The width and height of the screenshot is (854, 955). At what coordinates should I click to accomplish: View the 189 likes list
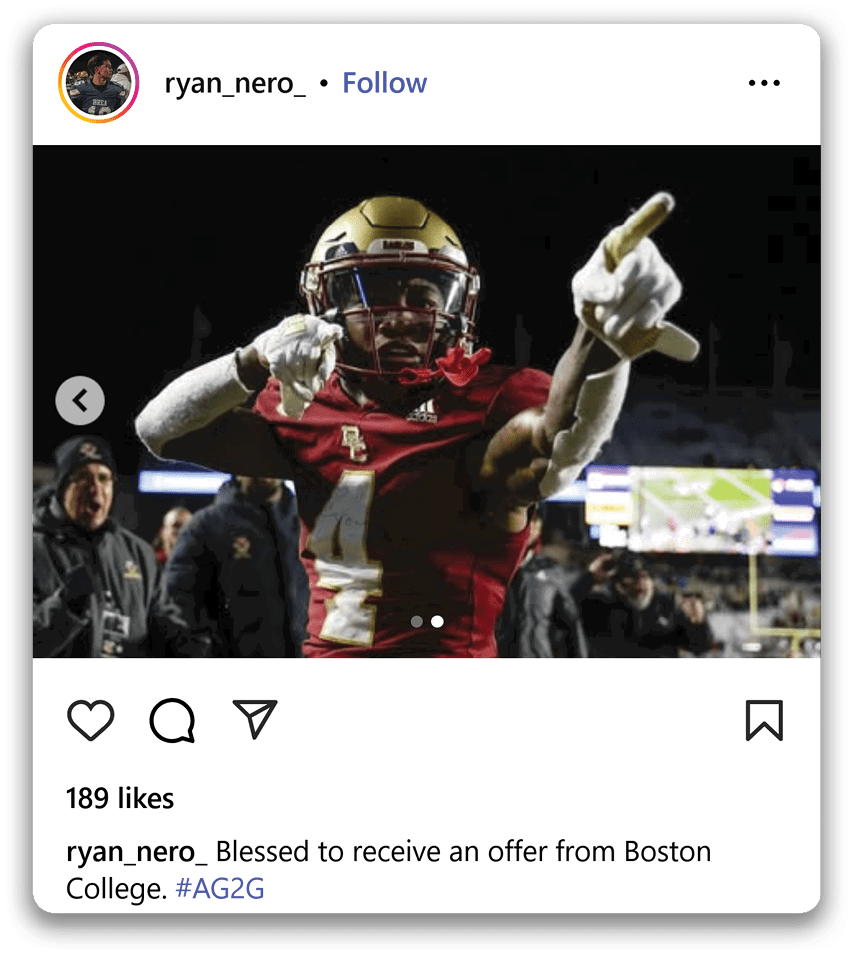tap(120, 798)
